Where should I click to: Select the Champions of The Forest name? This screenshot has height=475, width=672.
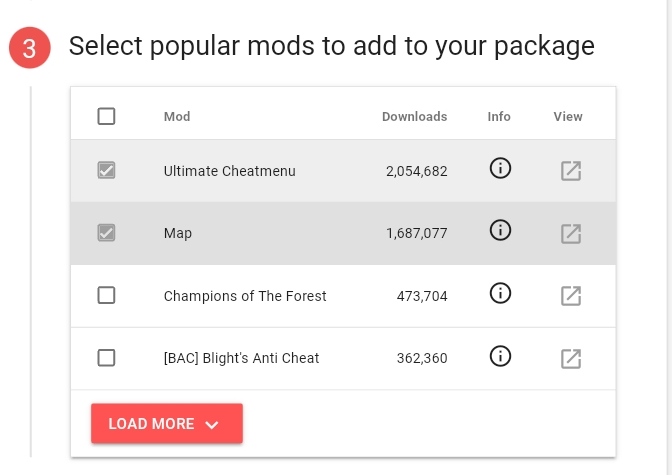(x=245, y=296)
